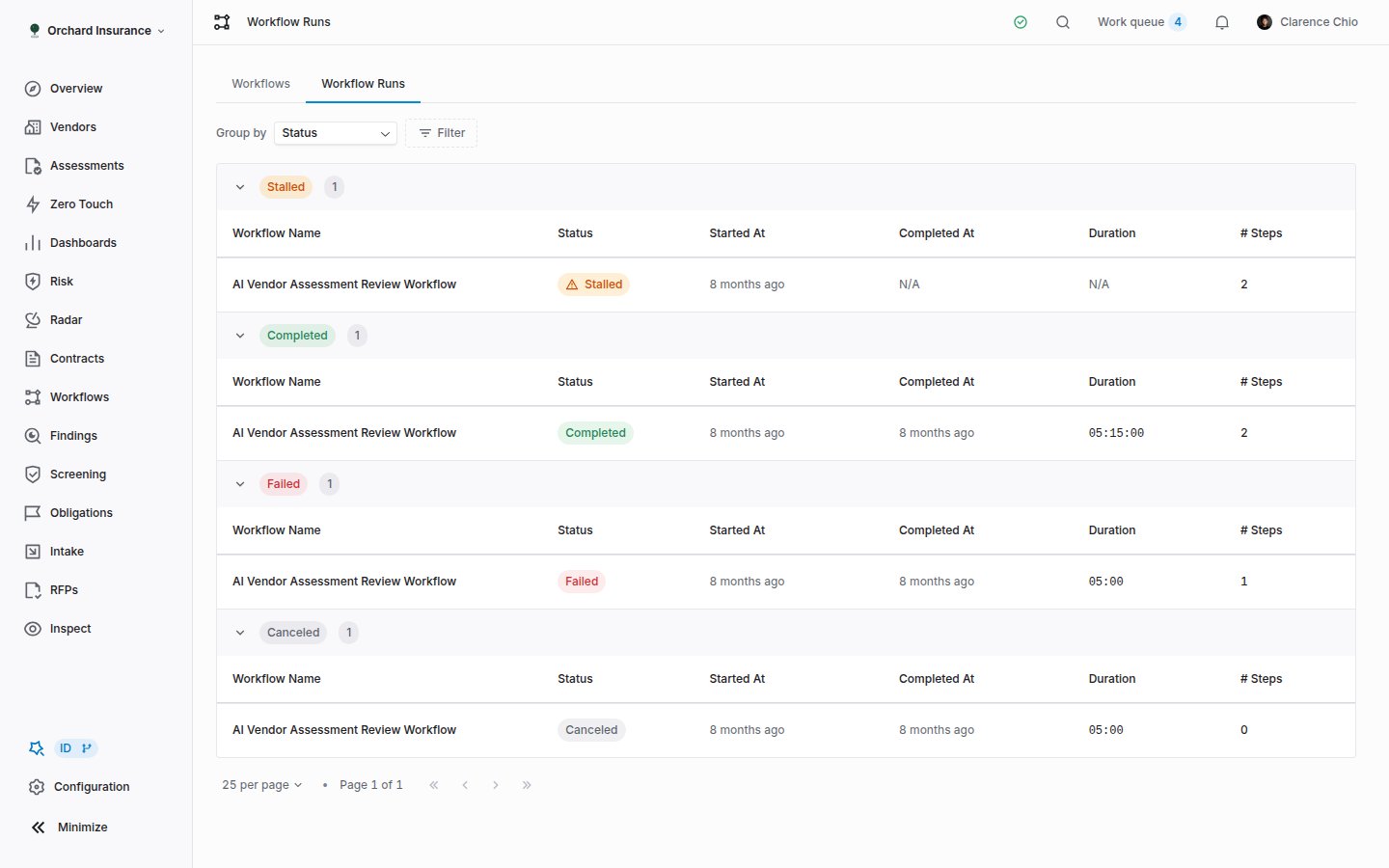The image size is (1389, 868).
Task: Open the Vendors section icon
Action: click(x=33, y=127)
